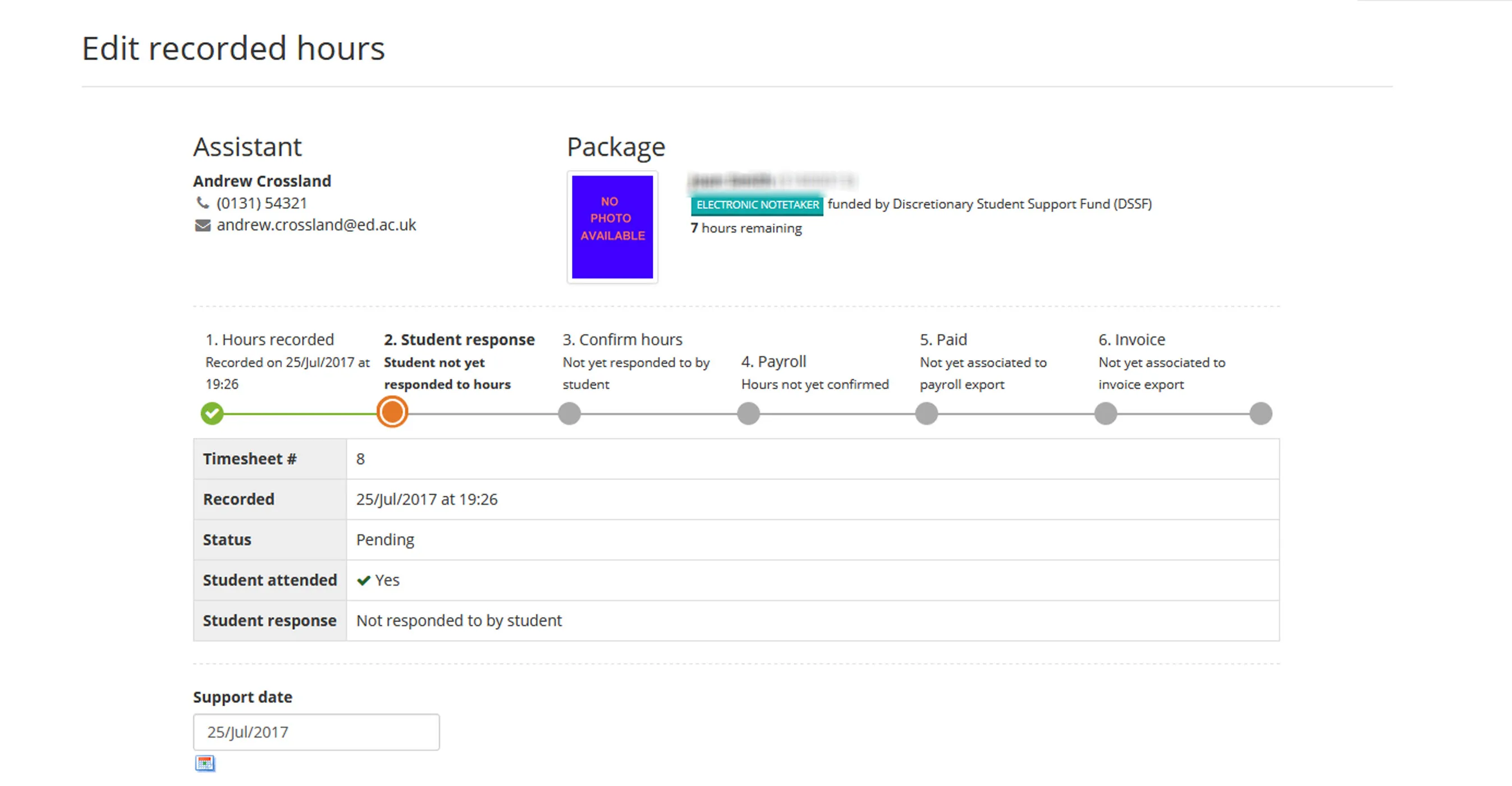Click the green checkmark Hours recorded step
The width and height of the screenshot is (1512, 786).
pos(212,413)
